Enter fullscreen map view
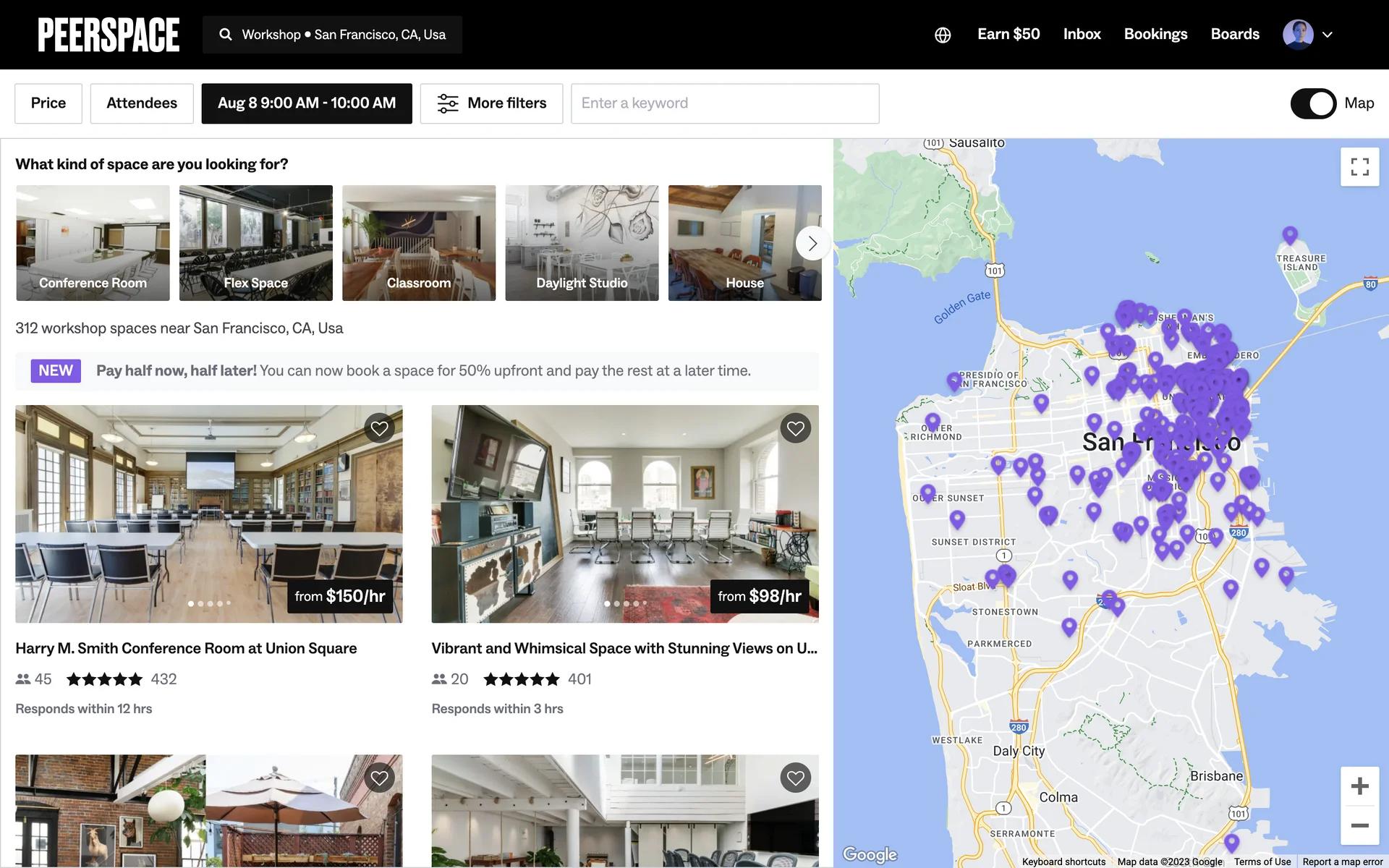Image resolution: width=1389 pixels, height=868 pixels. tap(1359, 167)
